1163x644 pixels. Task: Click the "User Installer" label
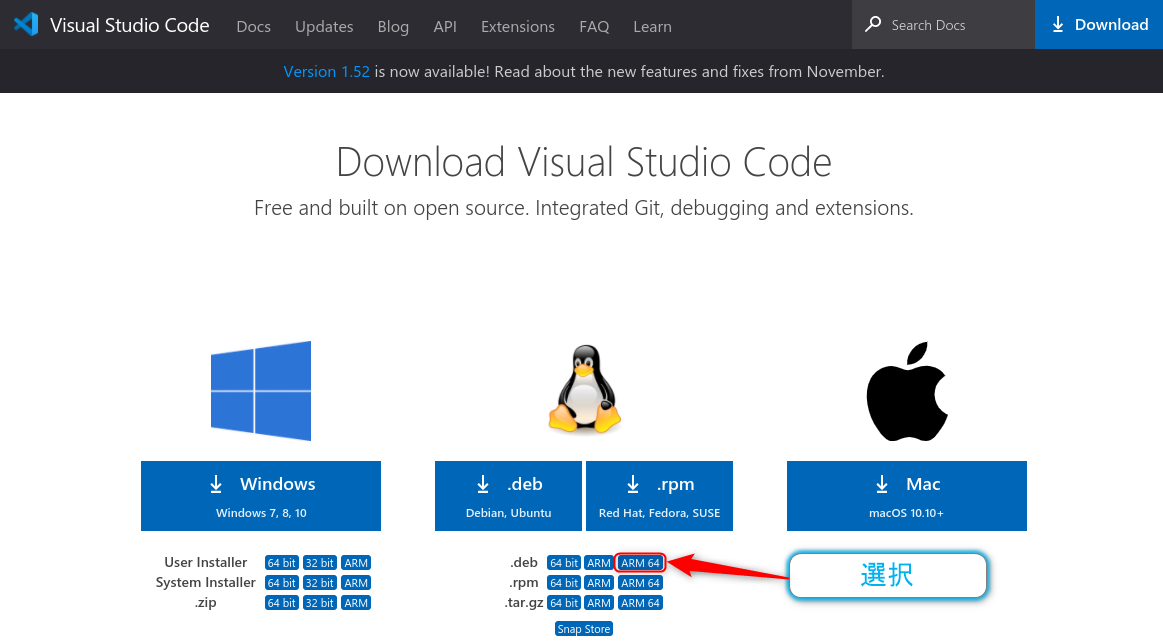pyautogui.click(x=205, y=562)
